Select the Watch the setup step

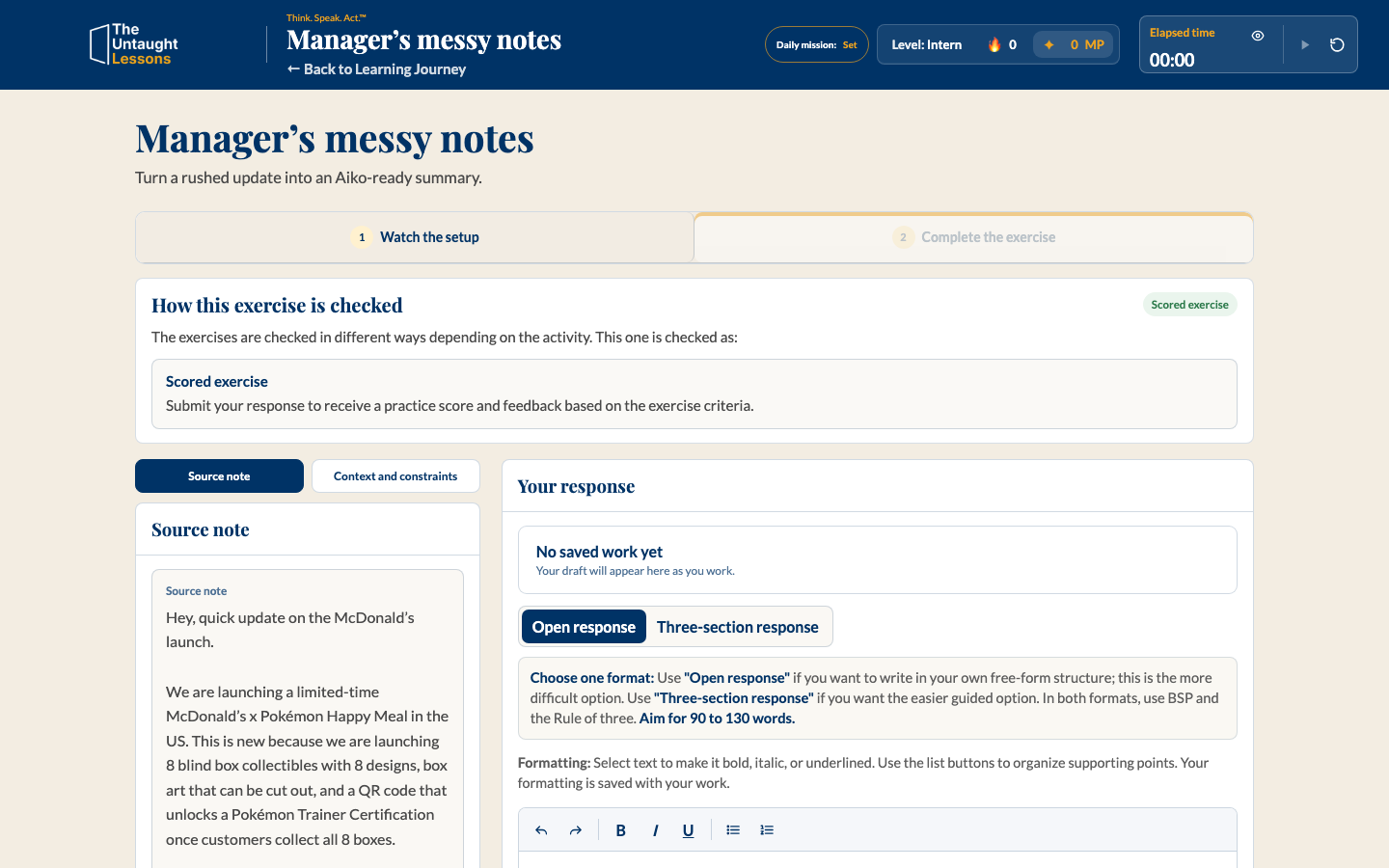(x=415, y=237)
